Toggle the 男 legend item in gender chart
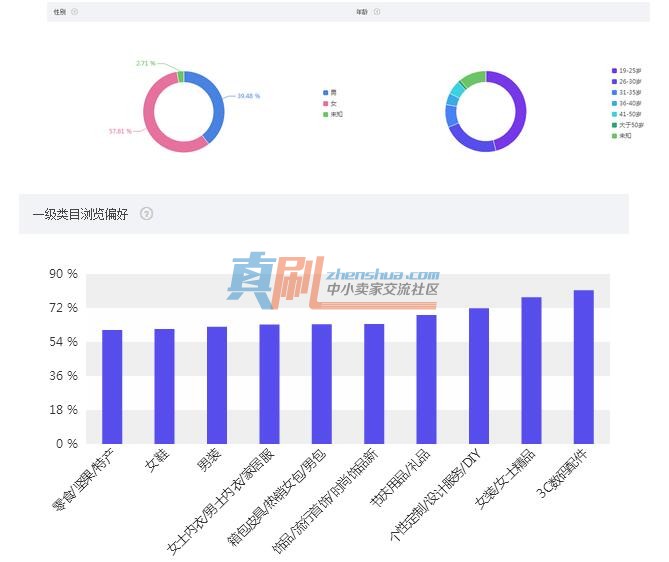Image resolution: width=669 pixels, height=562 pixels. click(x=329, y=93)
